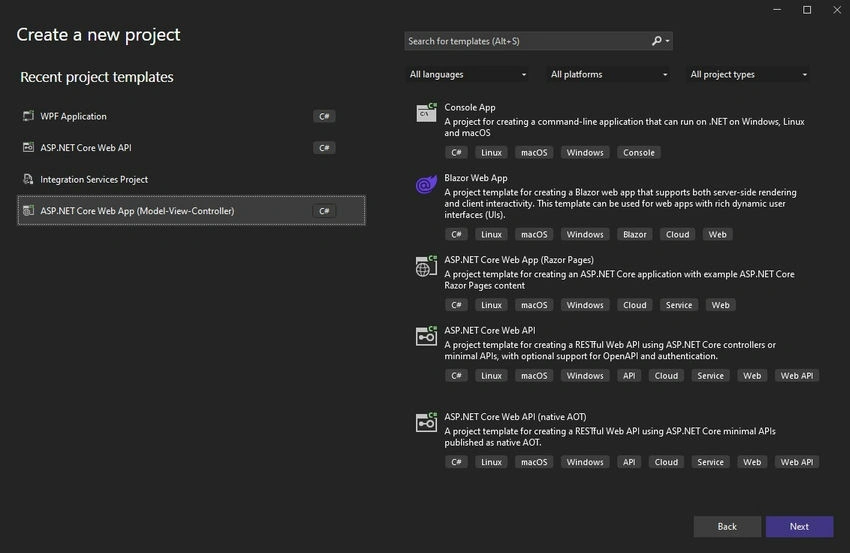The width and height of the screenshot is (850, 553).
Task: Open the All project types dropdown
Action: [x=749, y=74]
